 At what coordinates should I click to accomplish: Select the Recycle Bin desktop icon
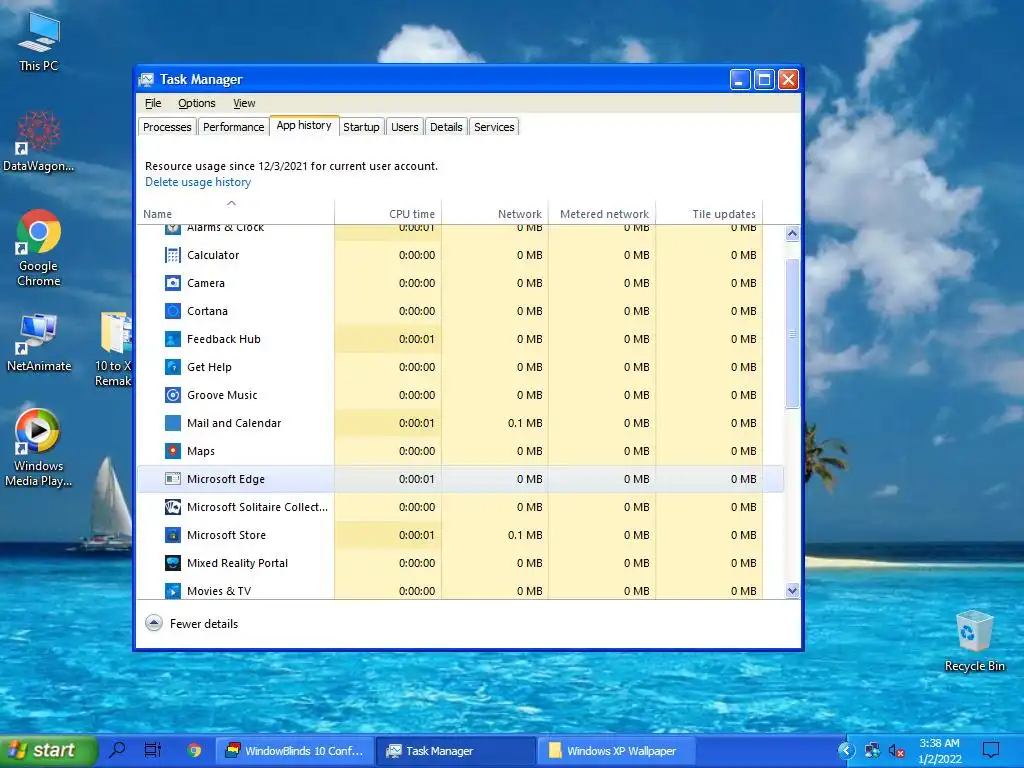click(x=974, y=641)
